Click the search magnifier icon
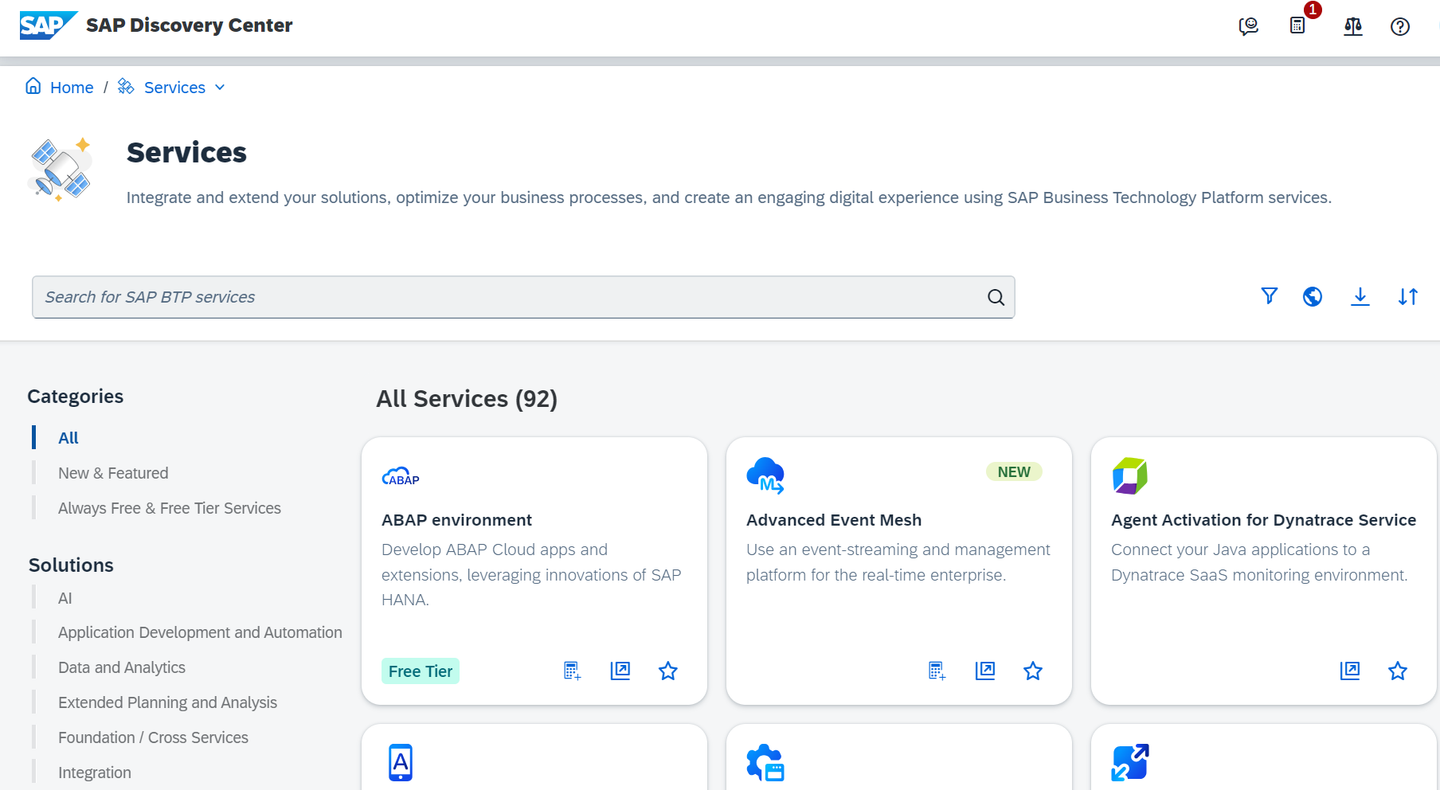 pos(996,297)
